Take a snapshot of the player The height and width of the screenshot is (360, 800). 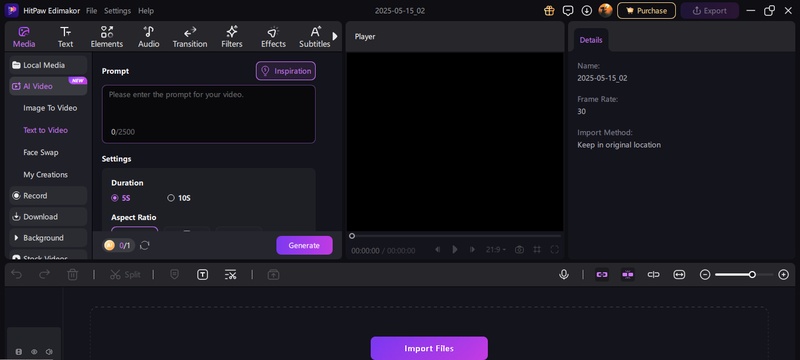point(519,249)
